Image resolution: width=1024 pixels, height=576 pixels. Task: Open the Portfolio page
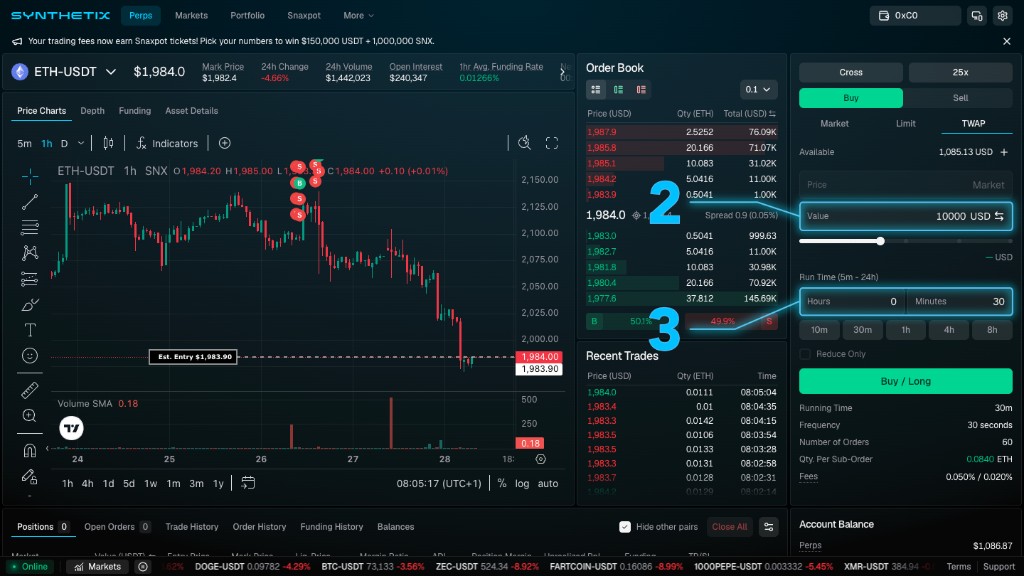248,16
